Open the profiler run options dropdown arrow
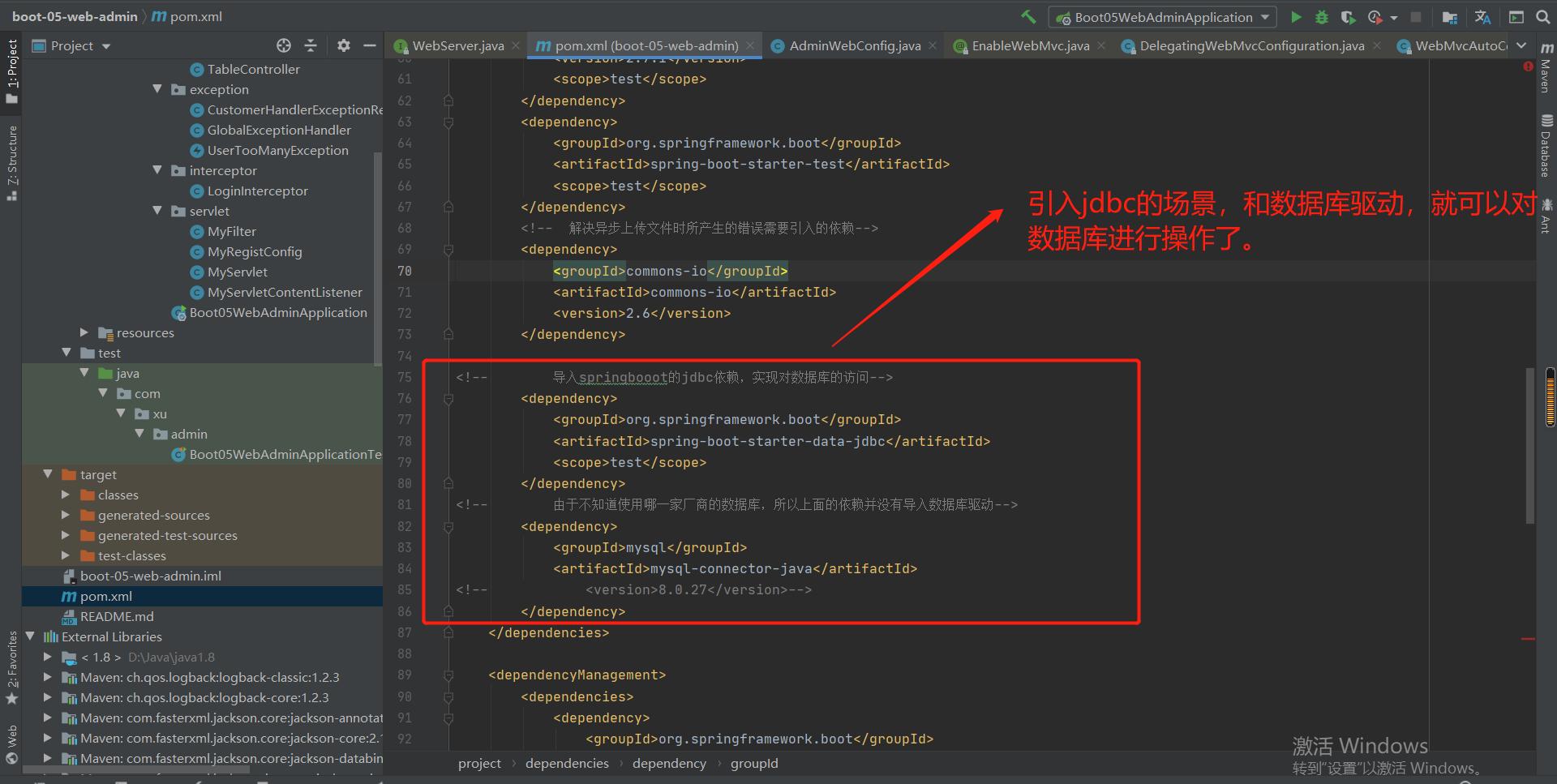 [1393, 17]
